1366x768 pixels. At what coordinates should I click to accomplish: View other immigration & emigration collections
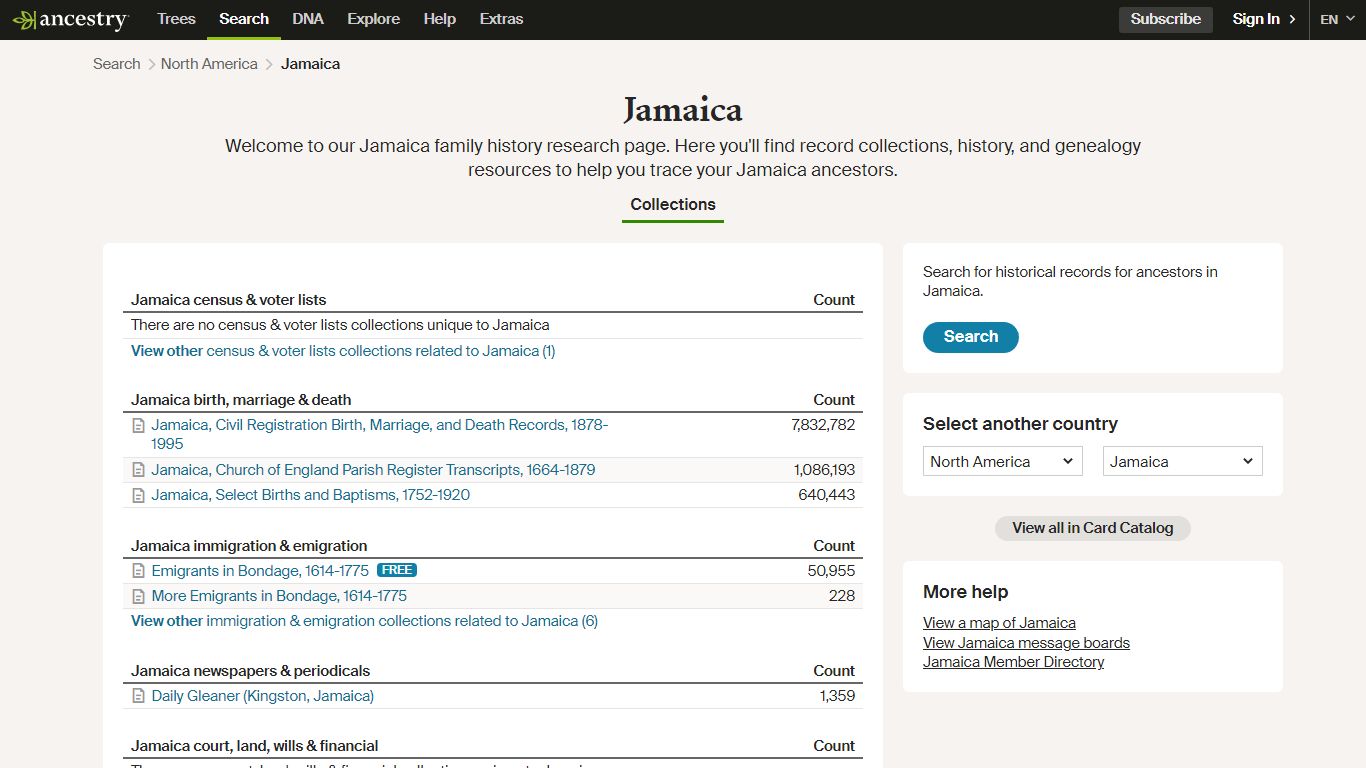click(x=364, y=621)
